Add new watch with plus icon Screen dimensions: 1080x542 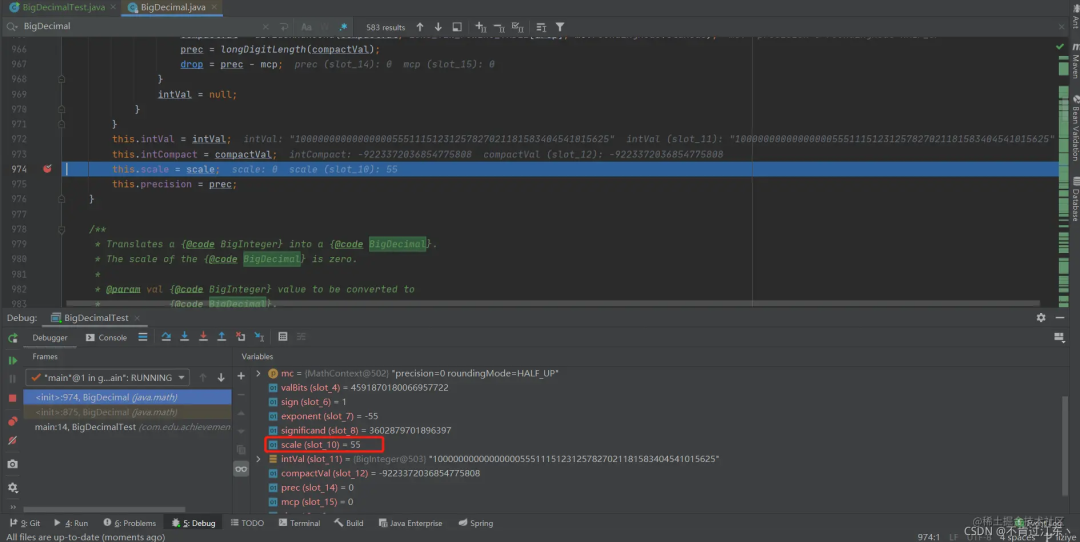click(x=241, y=376)
